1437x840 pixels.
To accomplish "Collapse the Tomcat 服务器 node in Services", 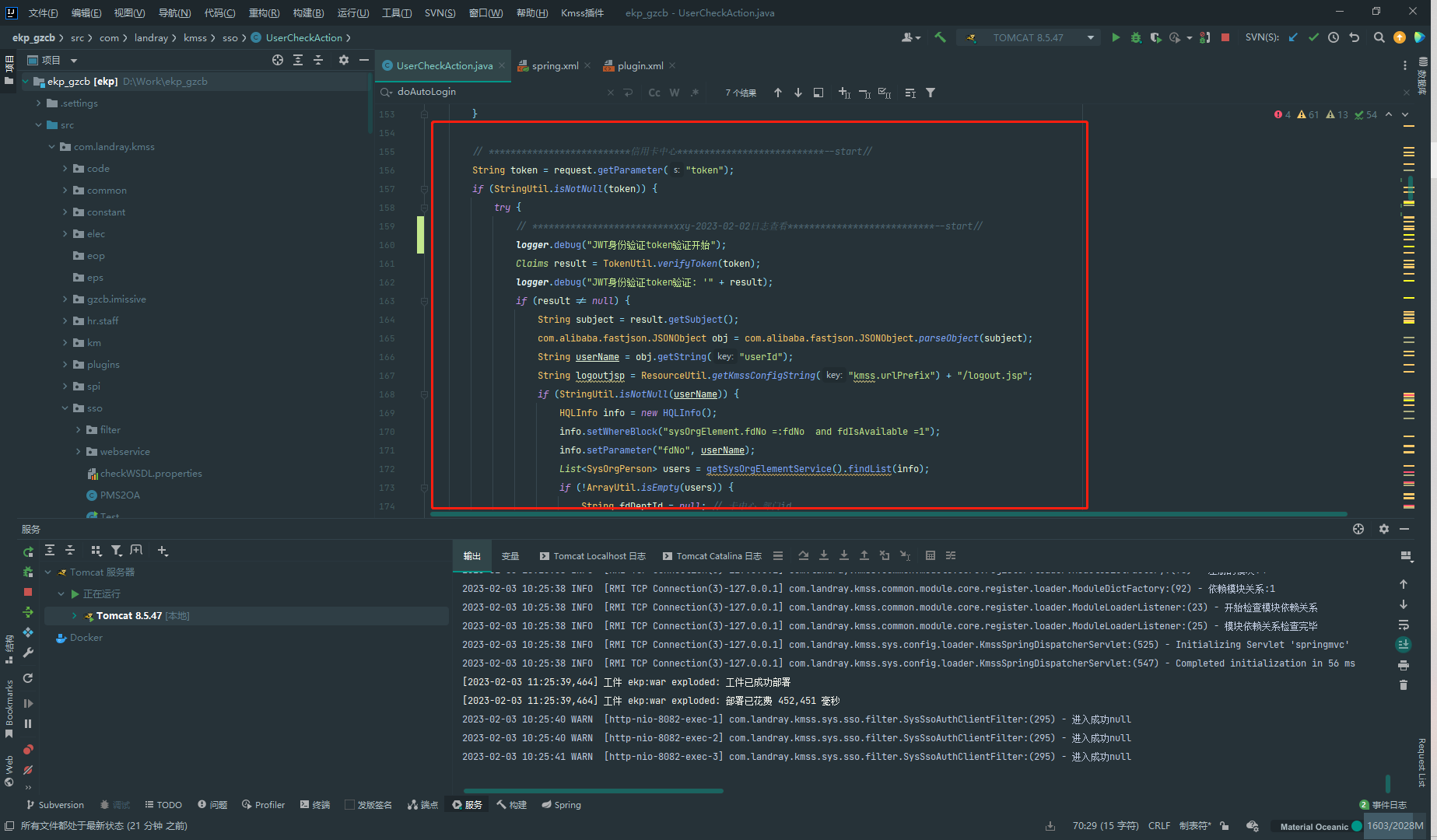I will click(48, 572).
